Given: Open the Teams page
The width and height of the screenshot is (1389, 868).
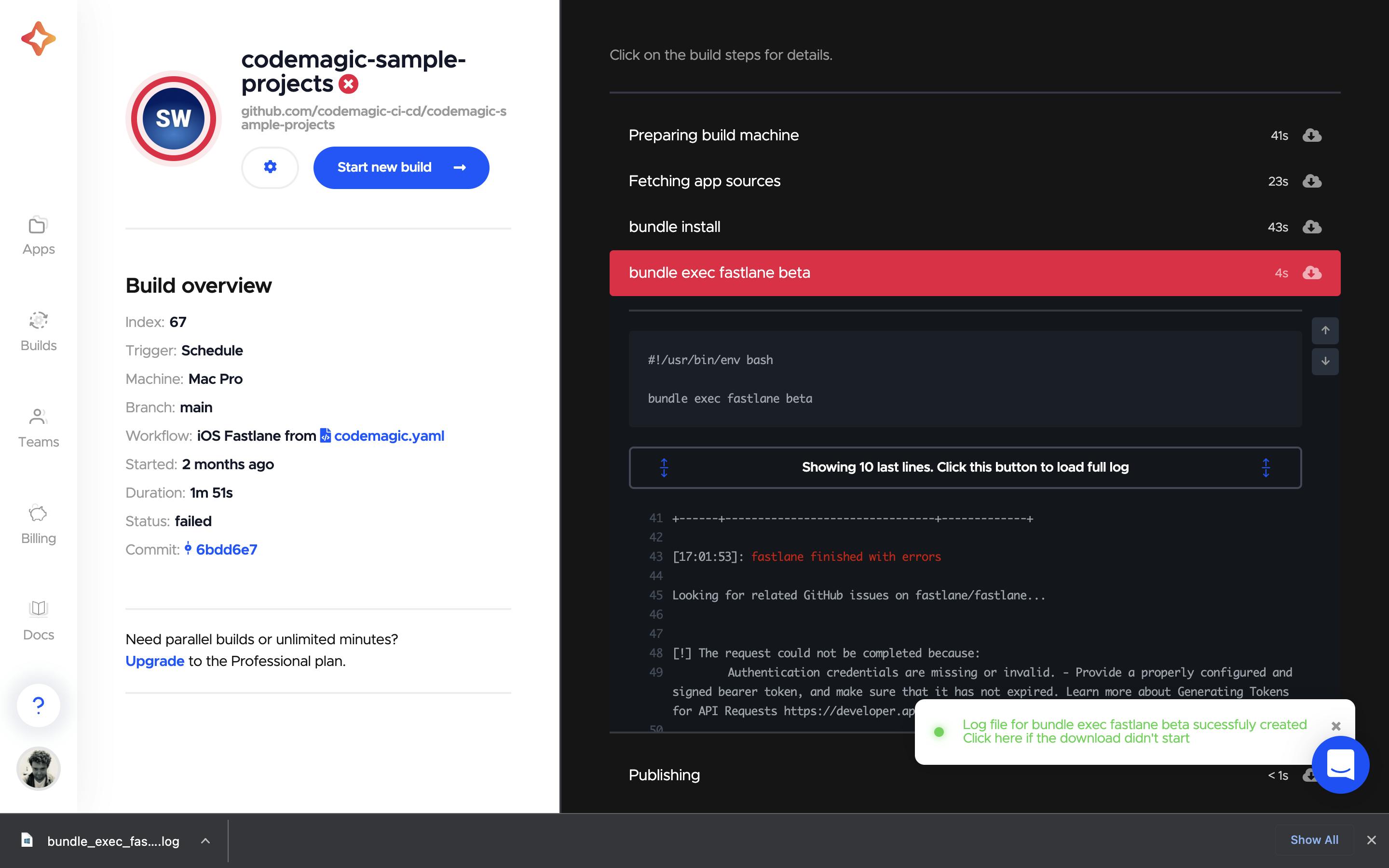Looking at the screenshot, I should 39,428.
